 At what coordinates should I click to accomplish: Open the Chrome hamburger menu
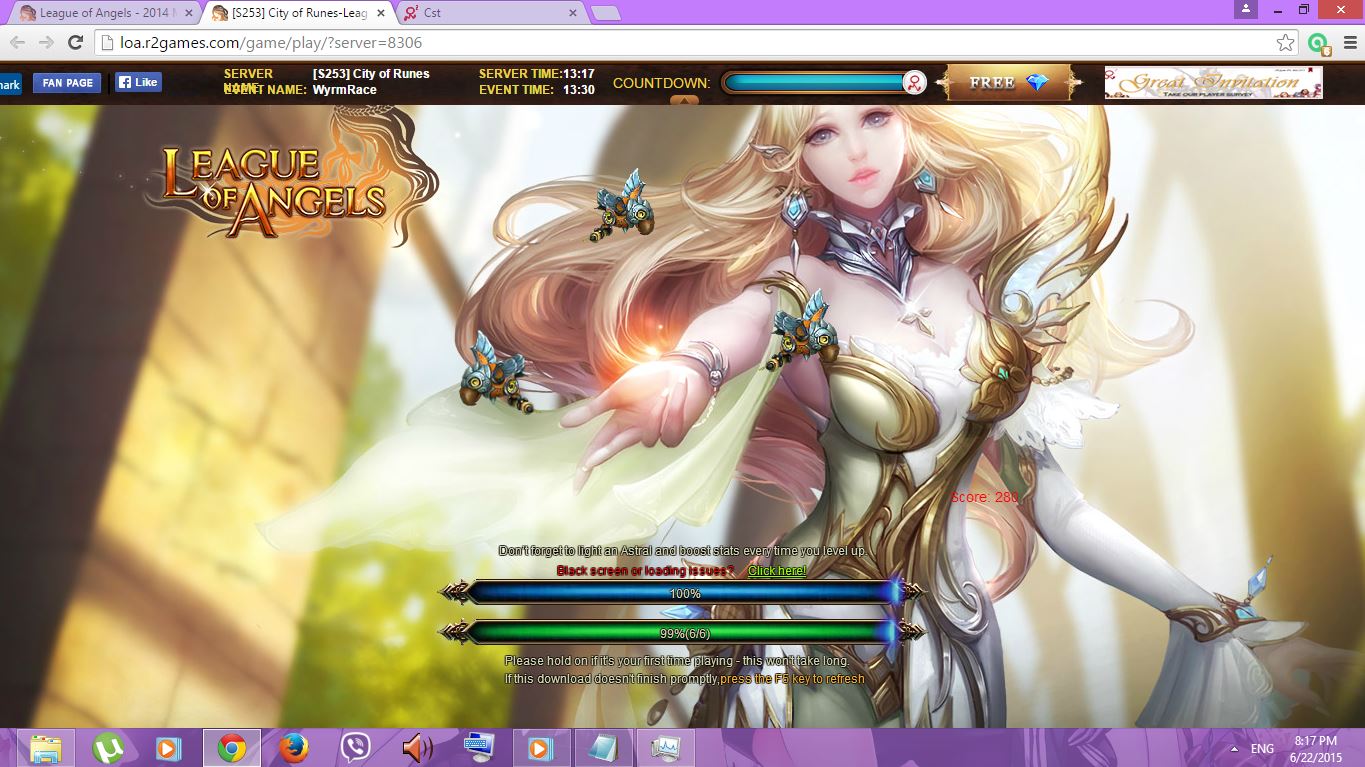tap(1350, 42)
